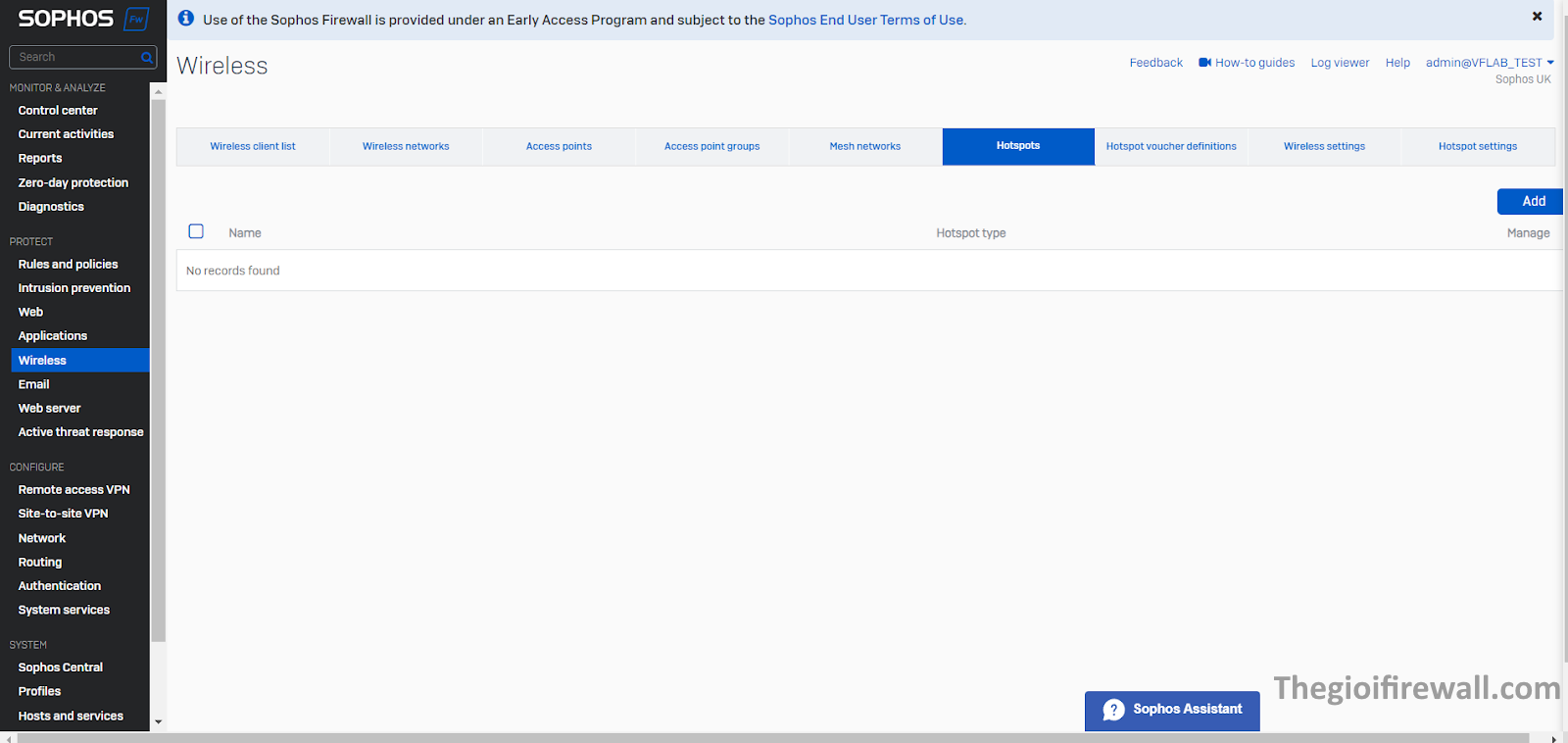Open Intrusion prevention
This screenshot has height=743, width=1568.
coord(74,288)
